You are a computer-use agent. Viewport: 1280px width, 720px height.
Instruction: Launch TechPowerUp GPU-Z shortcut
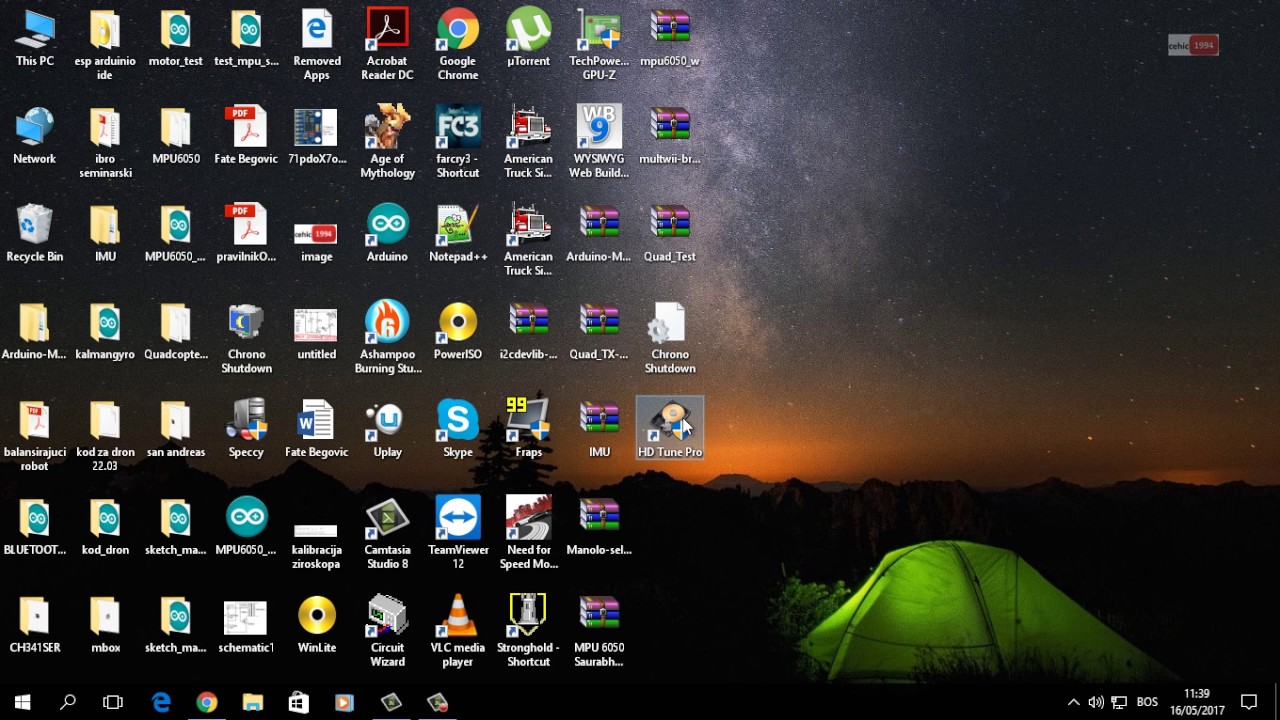click(599, 46)
